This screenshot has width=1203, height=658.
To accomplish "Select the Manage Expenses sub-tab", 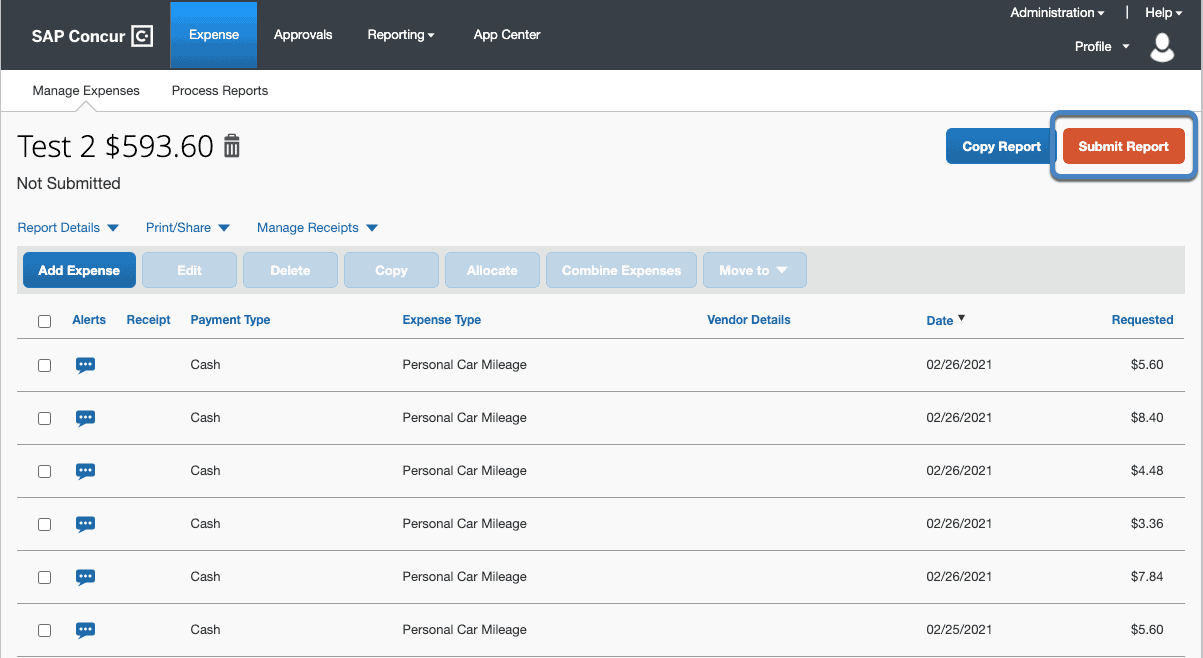I will tap(86, 91).
